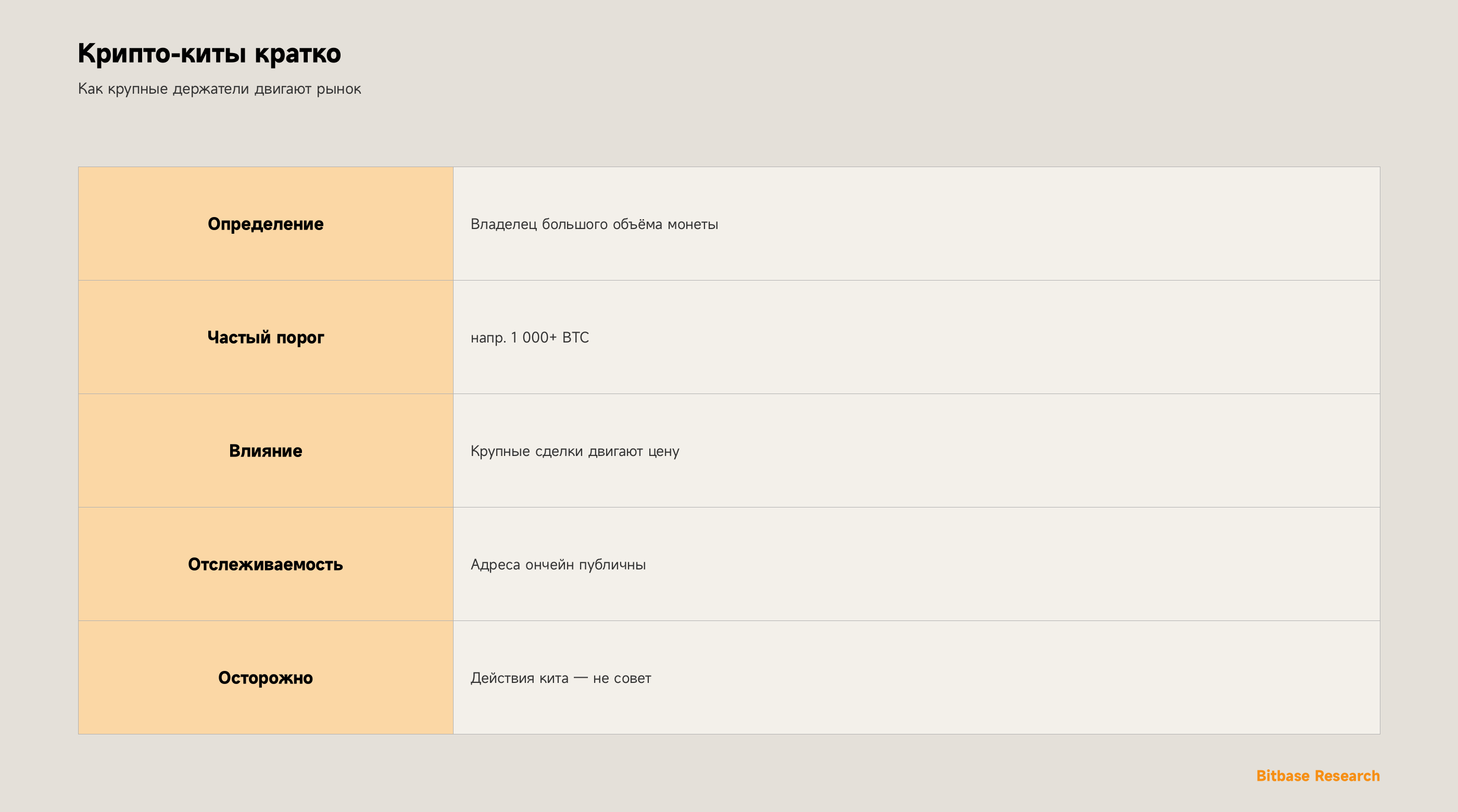The width and height of the screenshot is (1458, 812).
Task: Open the Bitbase Research footer link
Action: [x=1317, y=776]
